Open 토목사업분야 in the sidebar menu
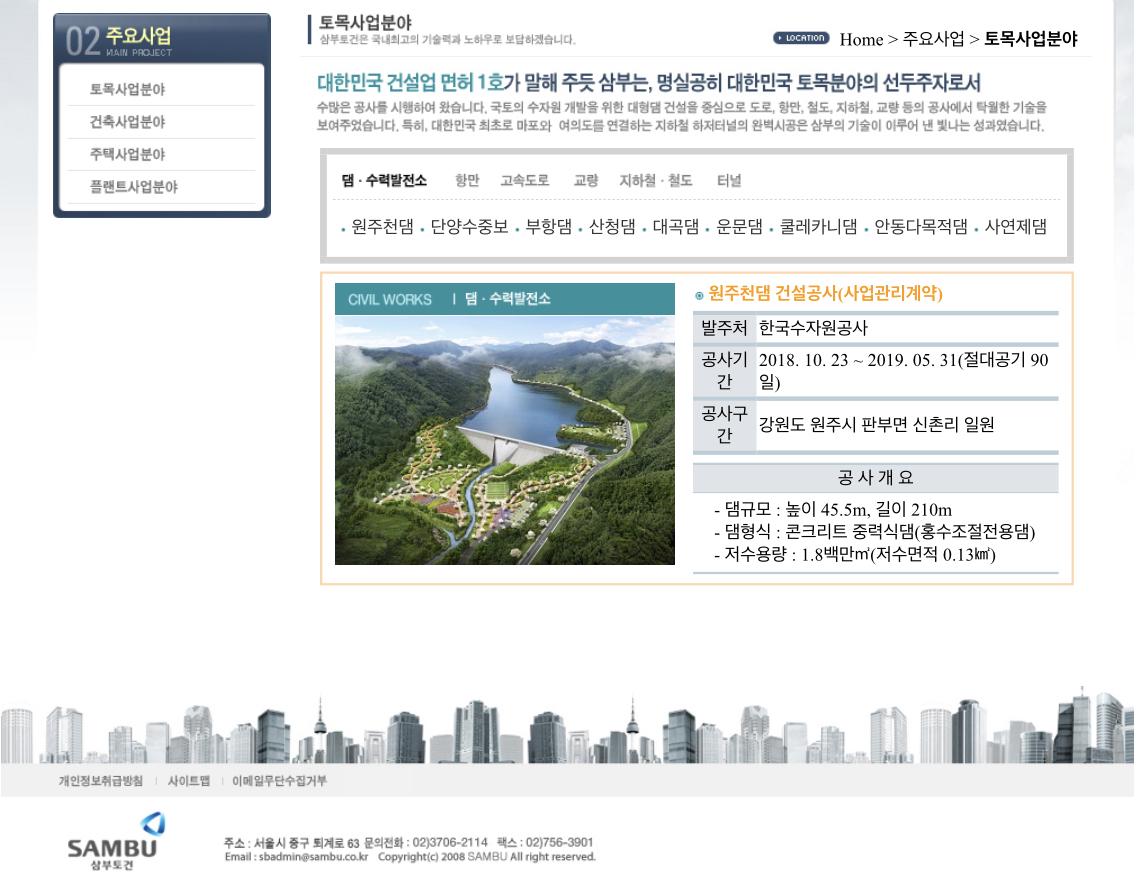The image size is (1134, 888). click(127, 89)
